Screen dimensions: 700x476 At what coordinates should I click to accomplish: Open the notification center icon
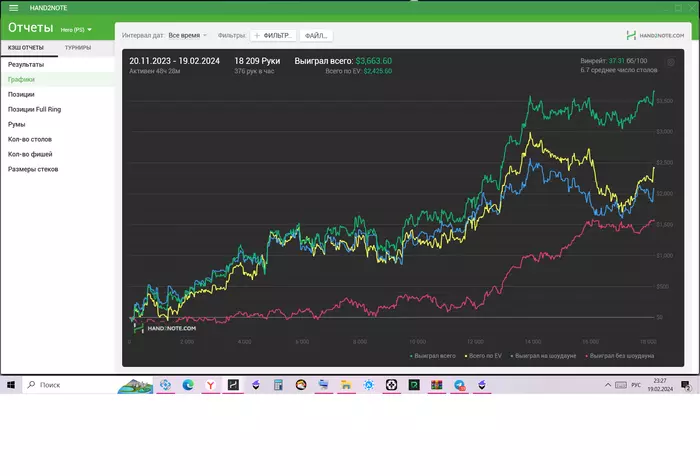point(685,385)
